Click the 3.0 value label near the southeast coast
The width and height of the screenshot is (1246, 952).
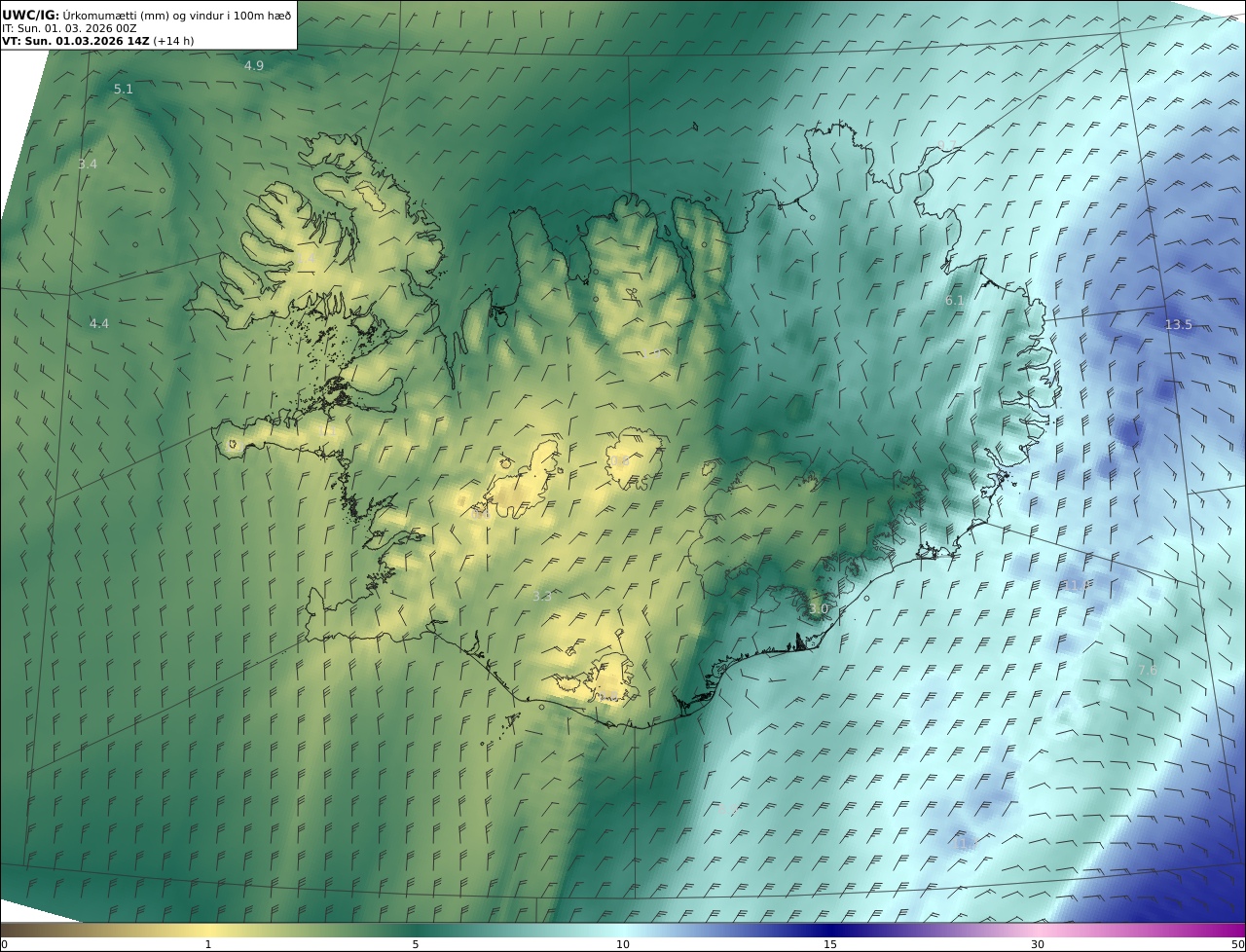pyautogui.click(x=819, y=608)
